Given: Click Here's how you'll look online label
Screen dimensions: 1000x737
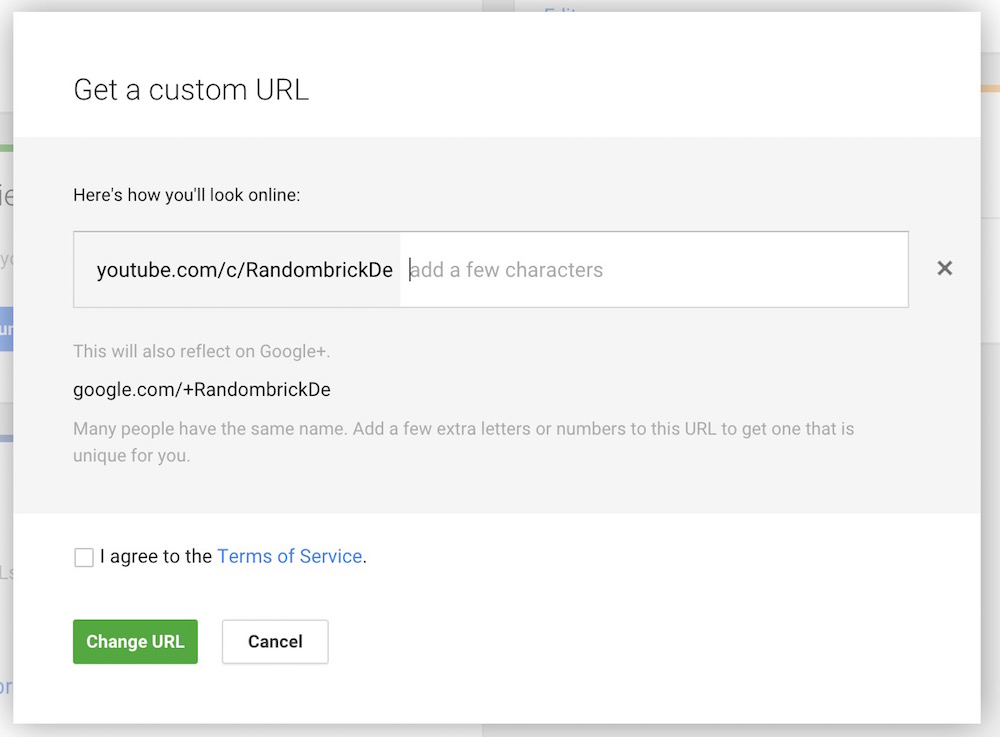Looking at the screenshot, I should tap(186, 195).
